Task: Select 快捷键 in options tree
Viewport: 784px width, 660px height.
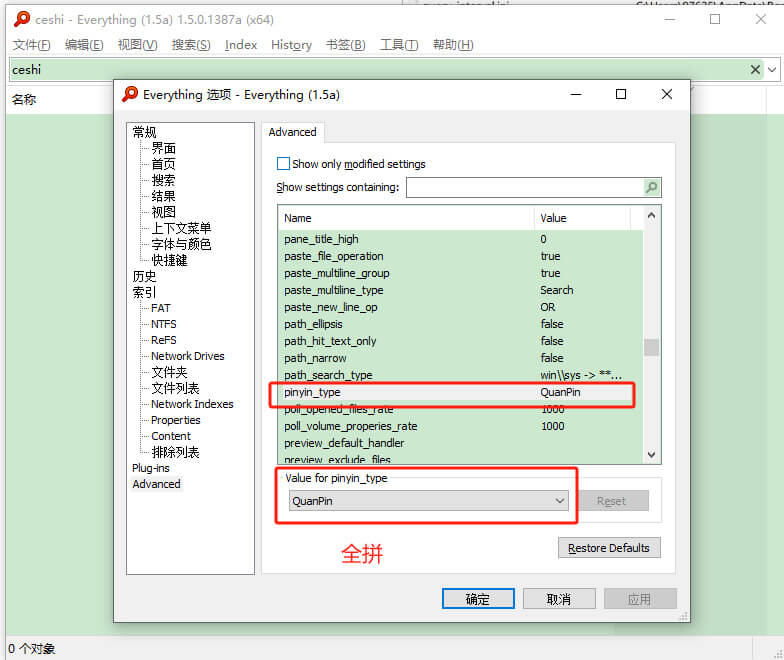Action: [170, 260]
